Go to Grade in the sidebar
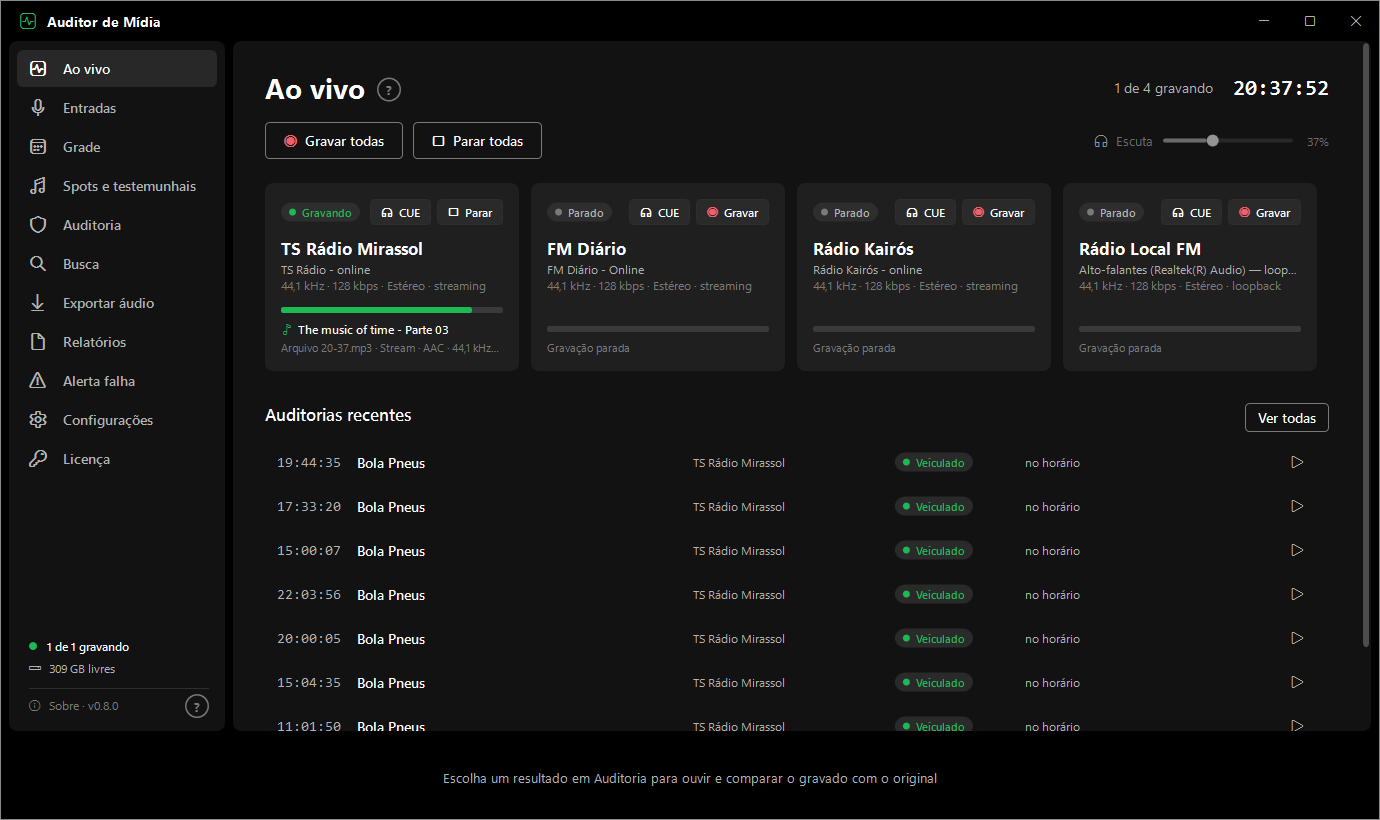This screenshot has height=820, width=1380. pos(117,147)
